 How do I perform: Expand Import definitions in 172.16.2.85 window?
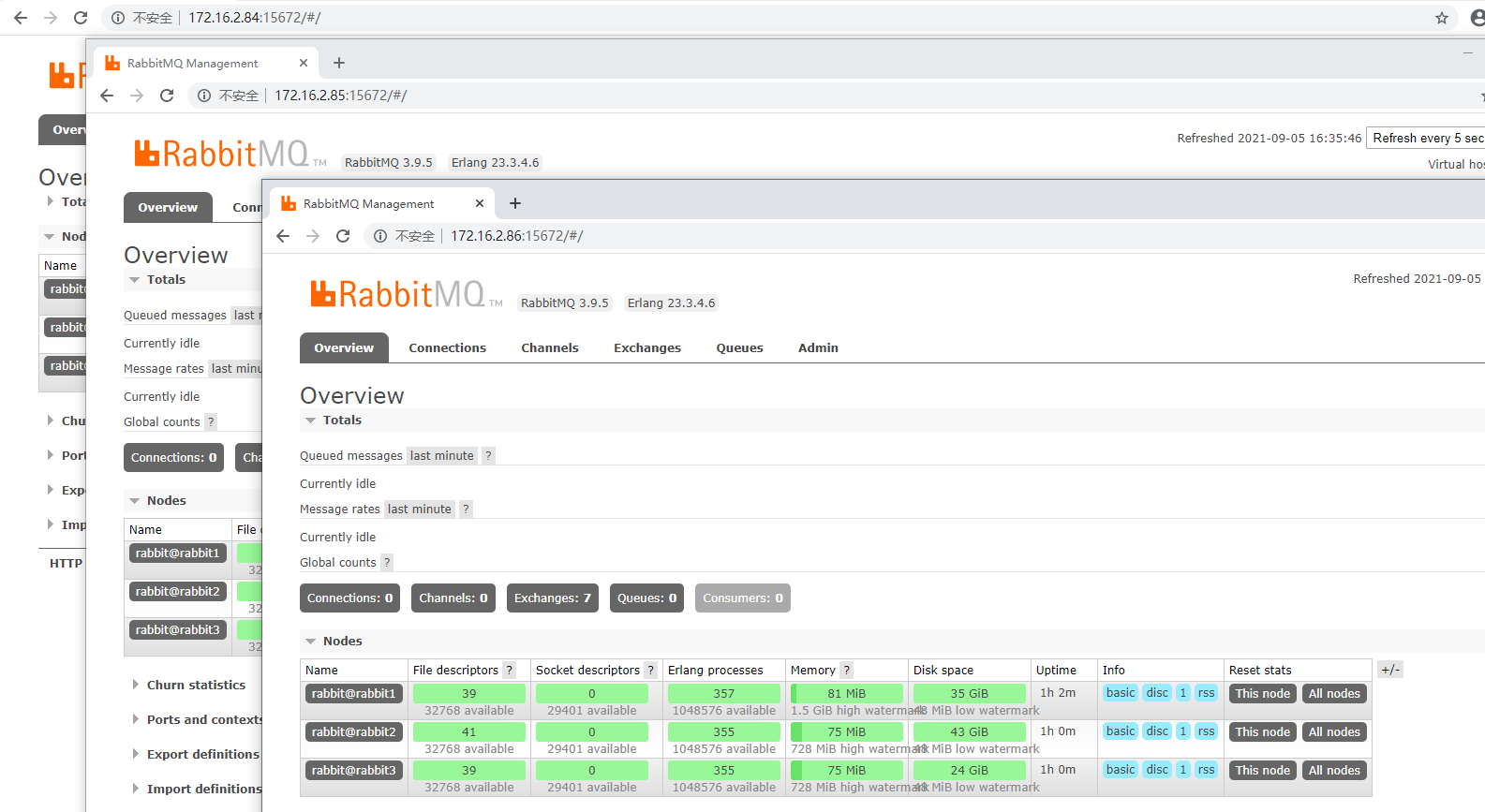coord(197,790)
